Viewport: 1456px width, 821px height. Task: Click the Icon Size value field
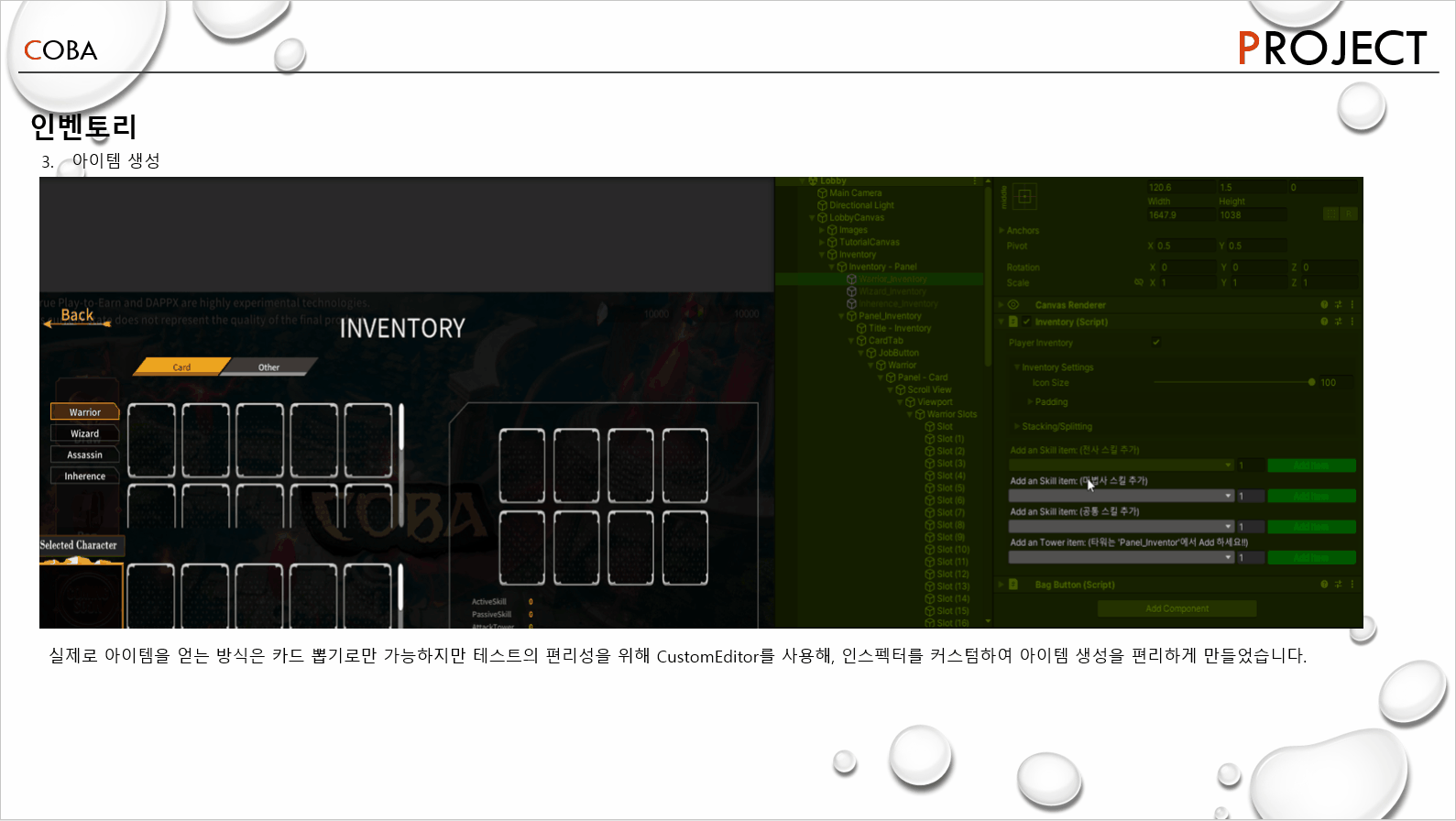[1336, 383]
